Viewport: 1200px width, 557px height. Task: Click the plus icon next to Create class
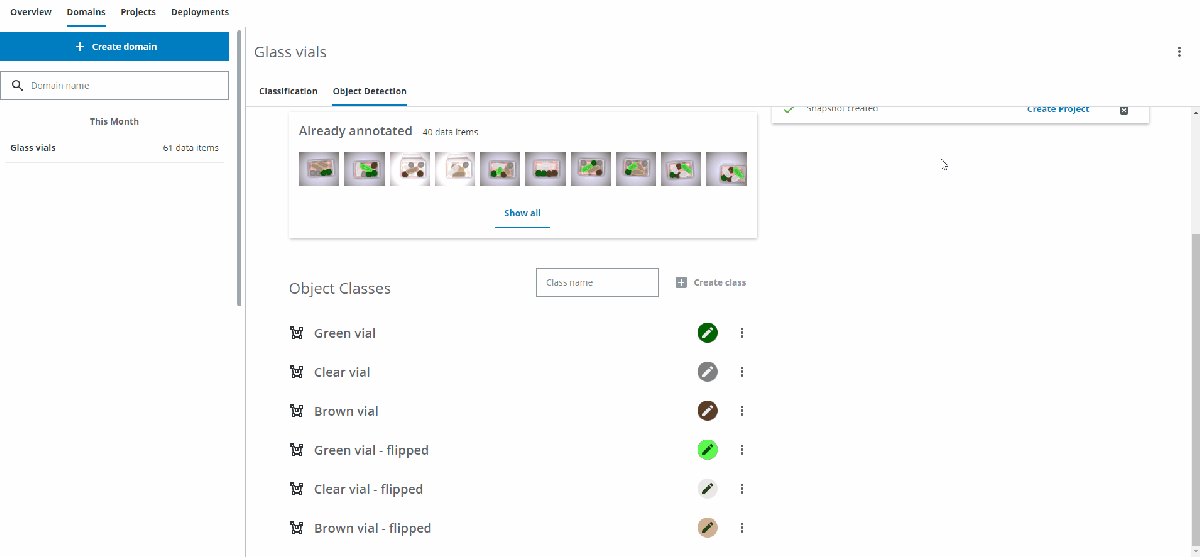point(682,283)
